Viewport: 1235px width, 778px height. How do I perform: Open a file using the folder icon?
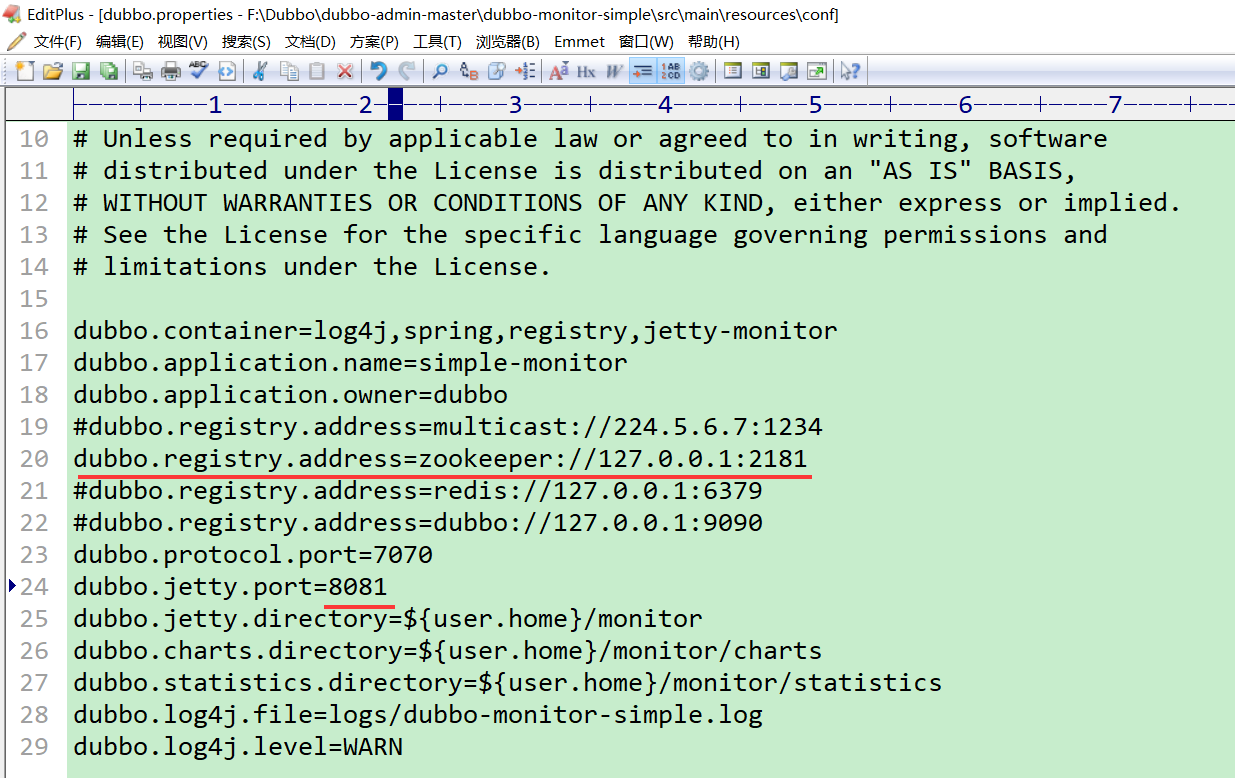52,71
